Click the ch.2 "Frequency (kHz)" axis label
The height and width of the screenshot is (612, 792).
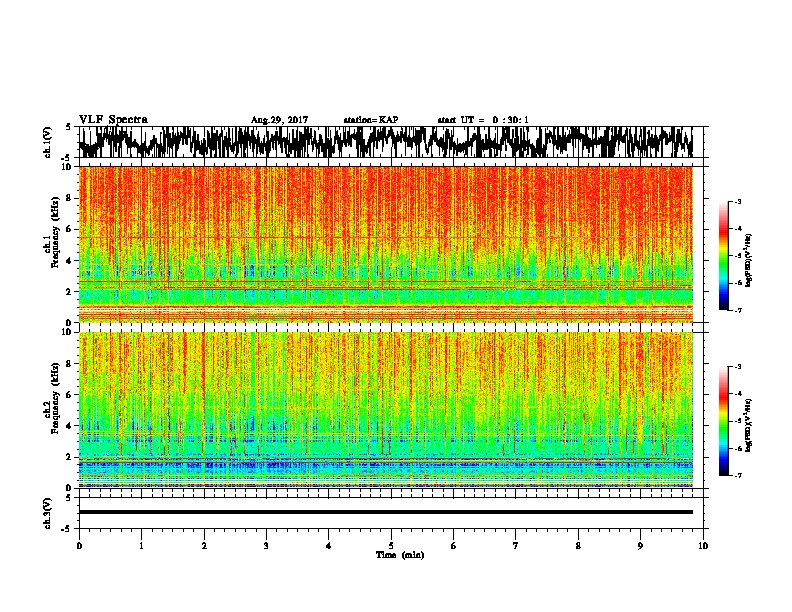(55, 398)
